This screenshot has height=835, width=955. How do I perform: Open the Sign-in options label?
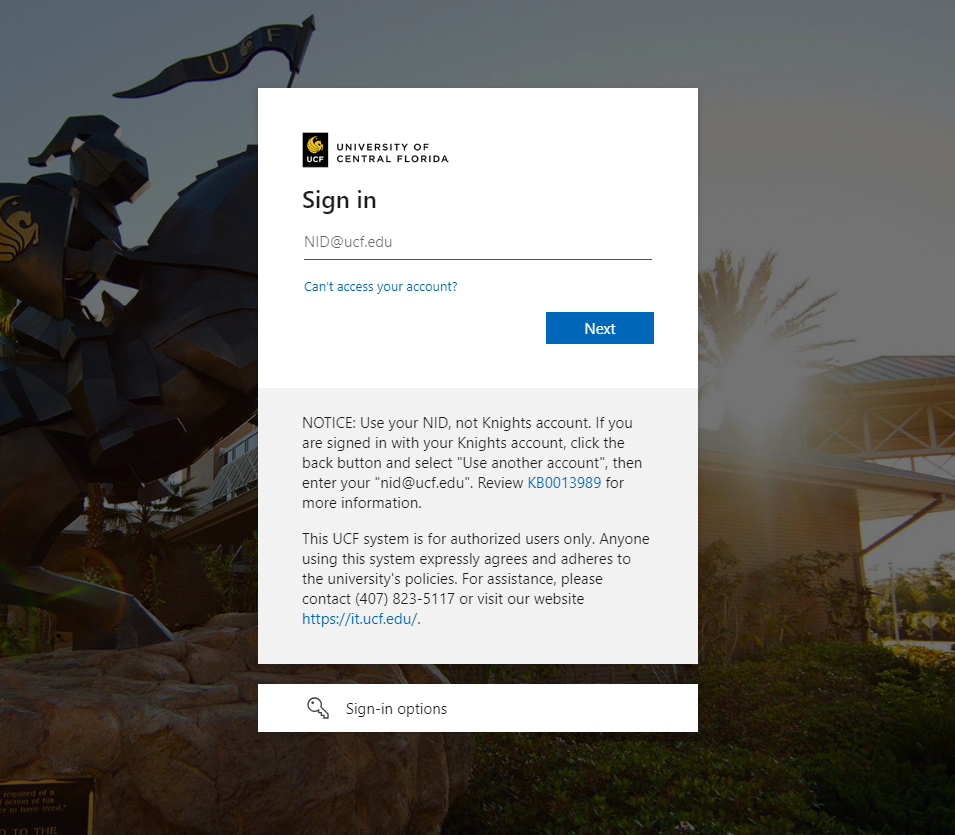click(396, 709)
